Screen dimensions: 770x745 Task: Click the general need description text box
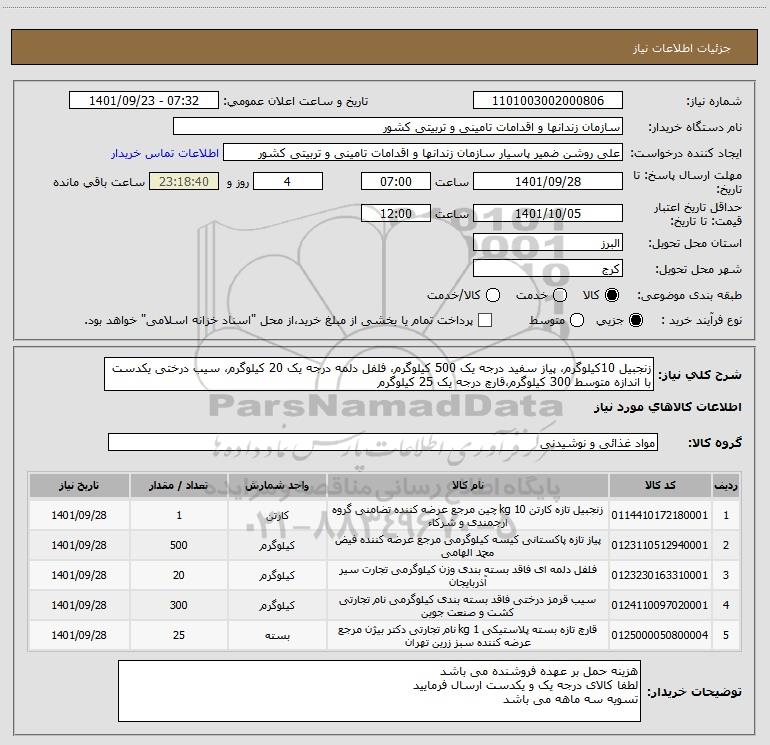[x=379, y=375]
